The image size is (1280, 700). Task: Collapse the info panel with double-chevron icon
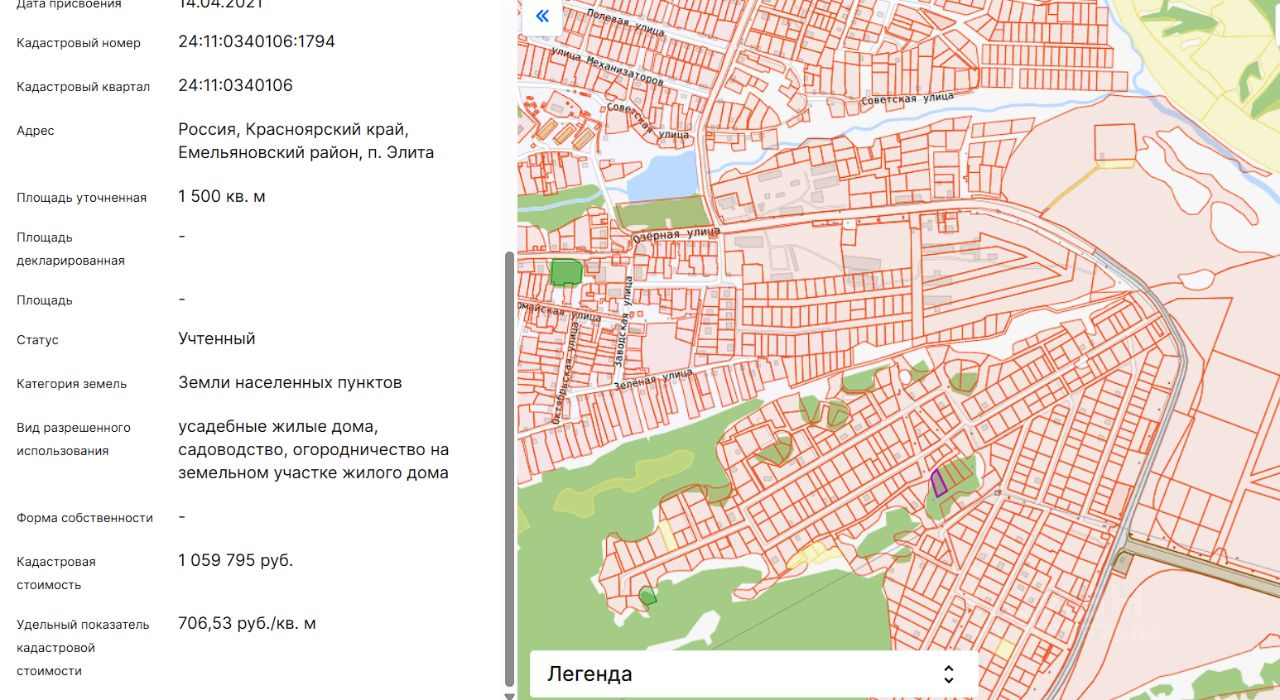click(x=542, y=16)
